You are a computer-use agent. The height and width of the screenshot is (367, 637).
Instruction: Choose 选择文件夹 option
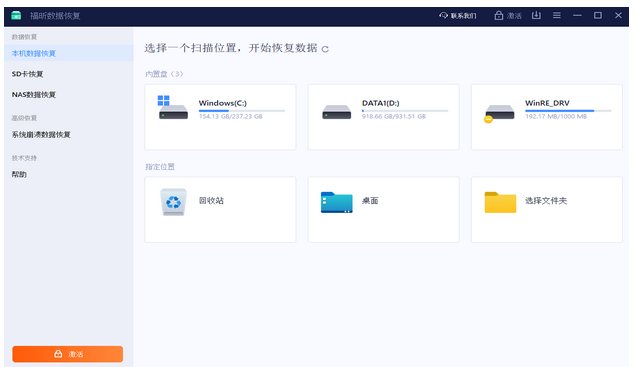coord(546,201)
